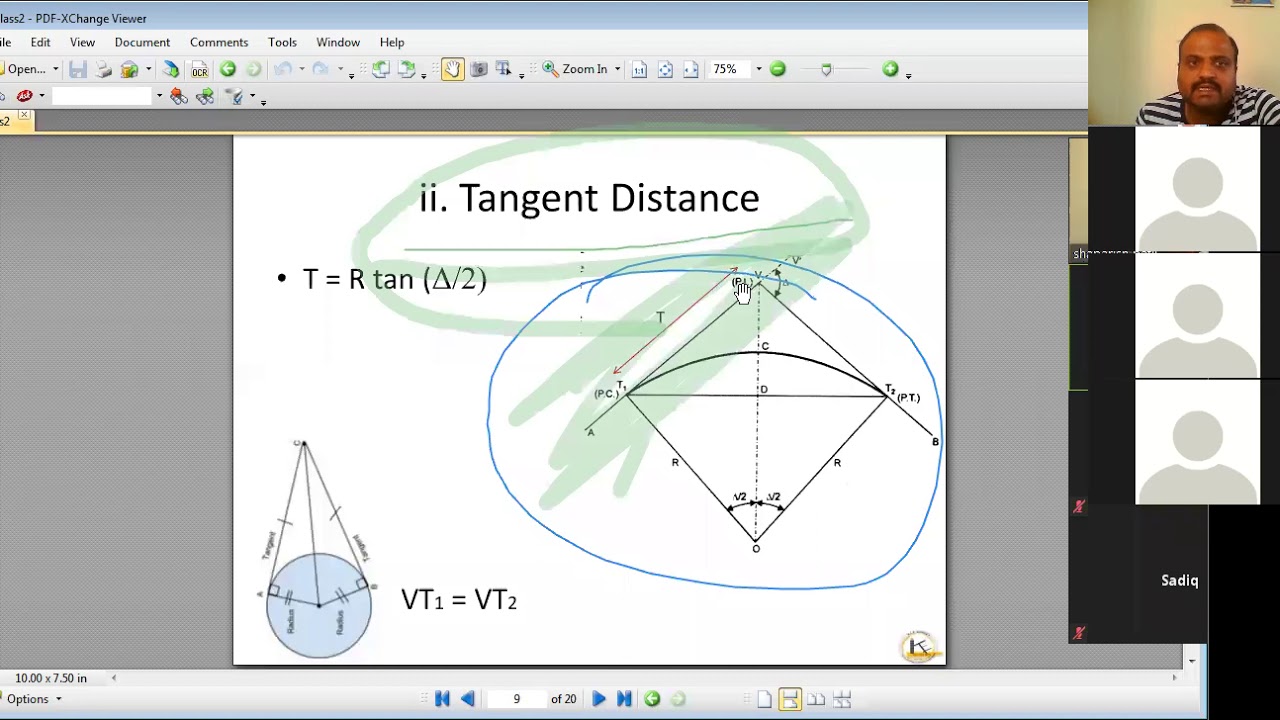Open search filter options icon

click(x=235, y=96)
